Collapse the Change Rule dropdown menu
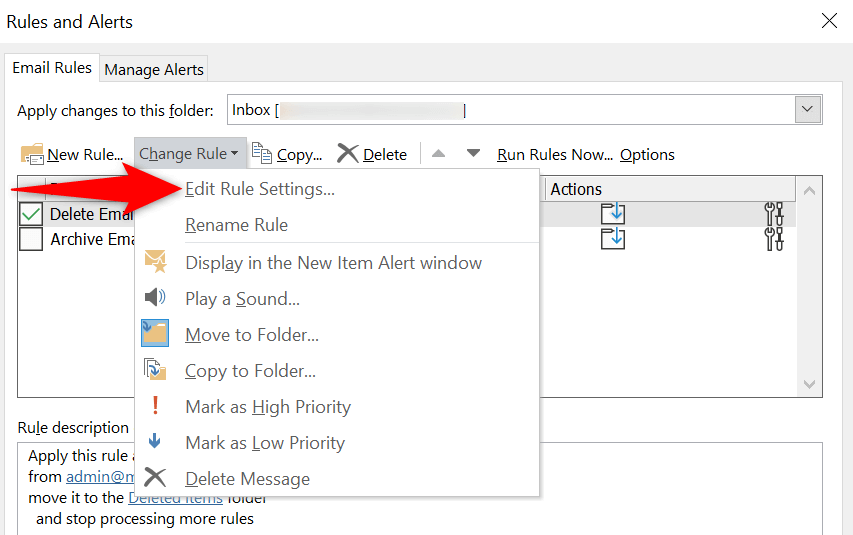853x535 pixels. tap(189, 154)
